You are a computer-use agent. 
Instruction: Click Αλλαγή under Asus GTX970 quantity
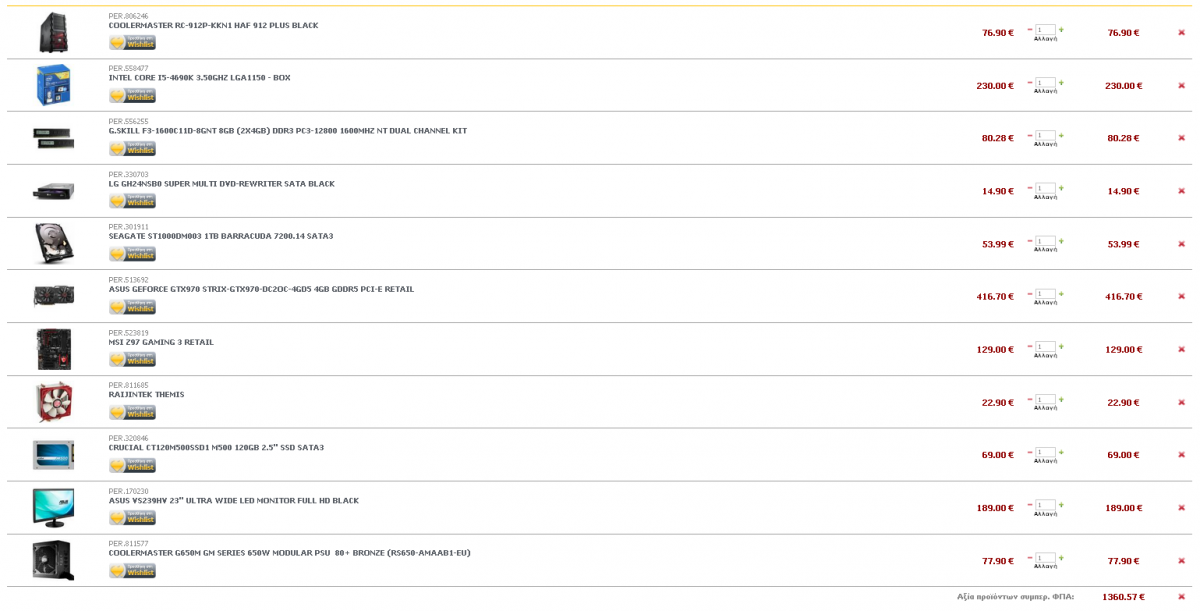1045,303
